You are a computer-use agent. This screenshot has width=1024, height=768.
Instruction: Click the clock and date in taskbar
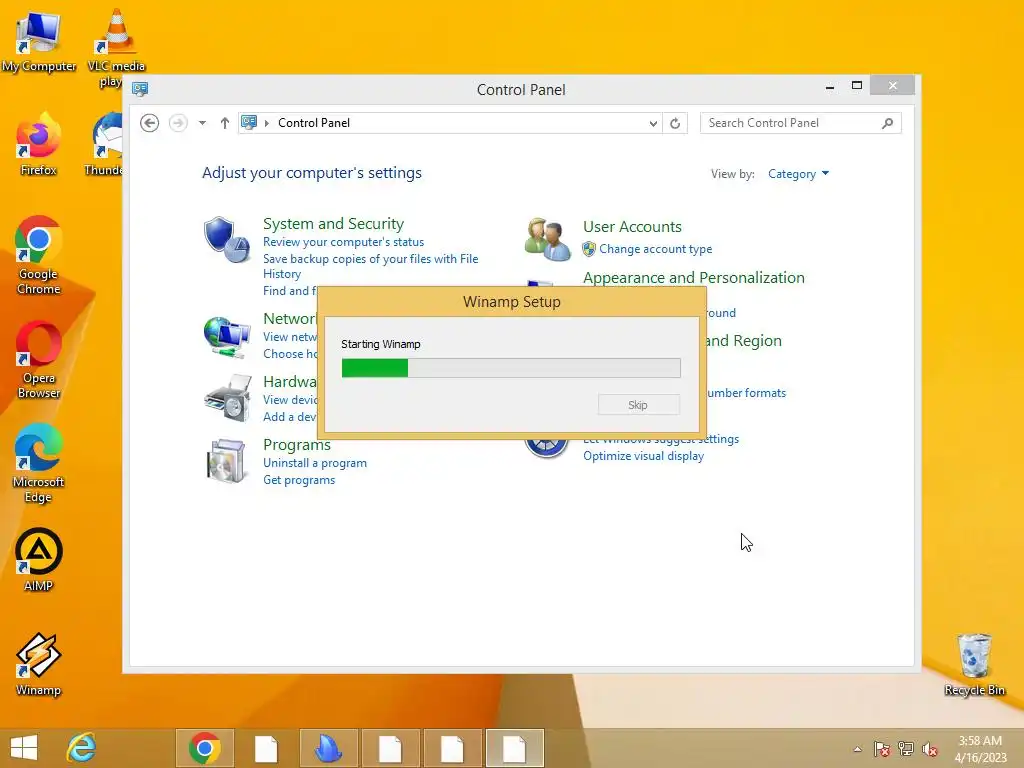980,749
